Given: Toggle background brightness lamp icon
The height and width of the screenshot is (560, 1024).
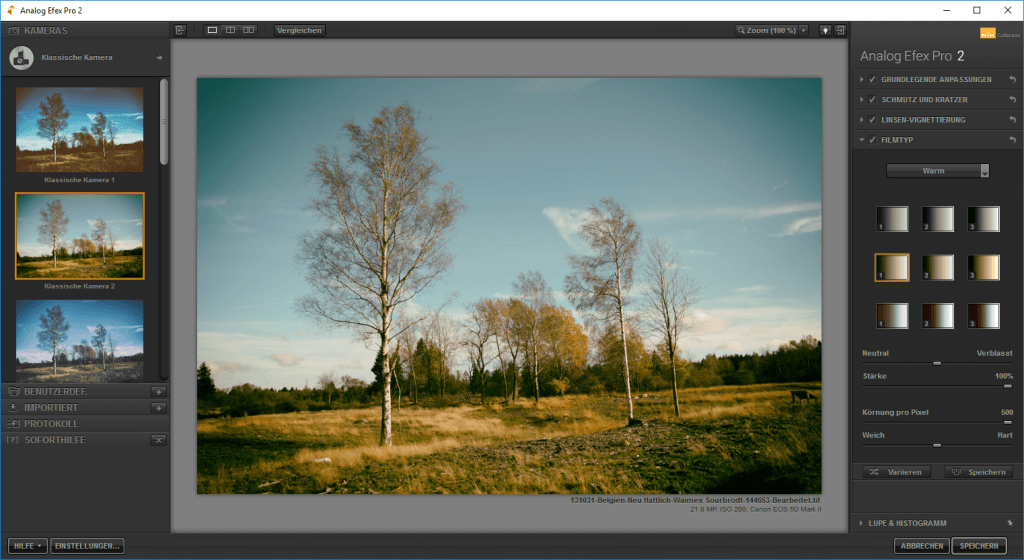Looking at the screenshot, I should (x=825, y=30).
